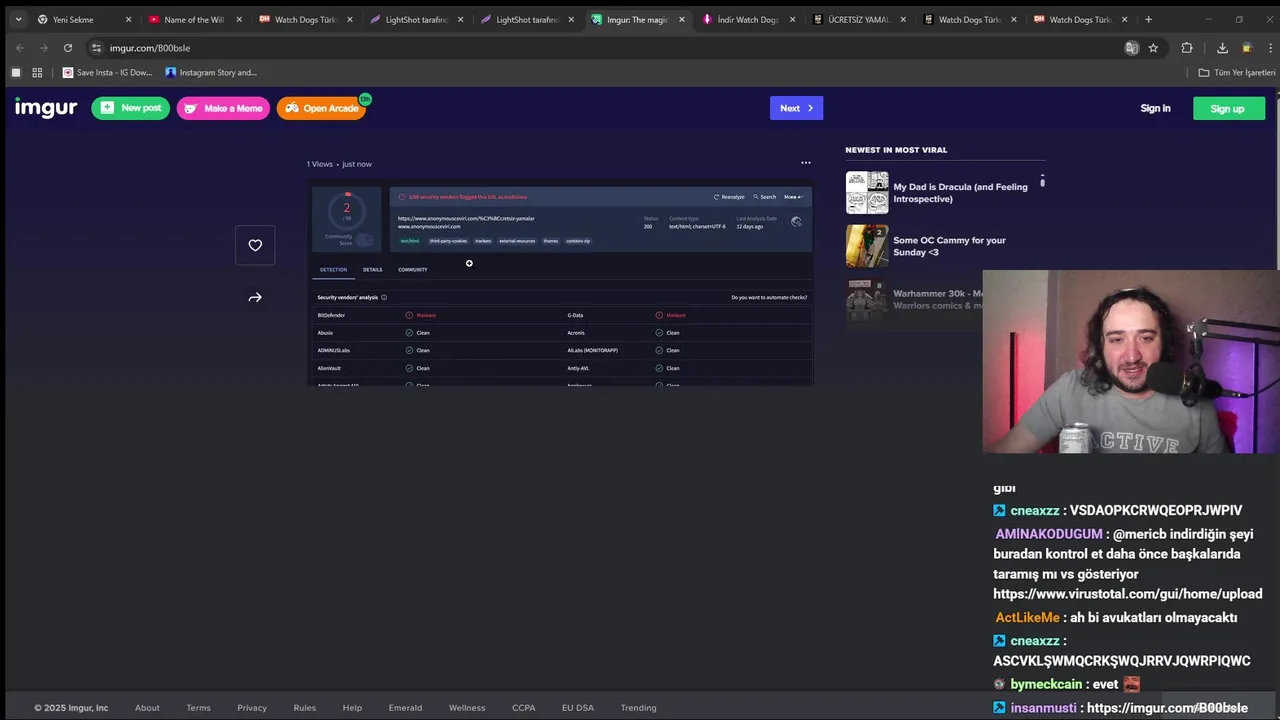Click the ActLikeMe username in chat
Image resolution: width=1280 pixels, height=720 pixels.
pos(1027,618)
